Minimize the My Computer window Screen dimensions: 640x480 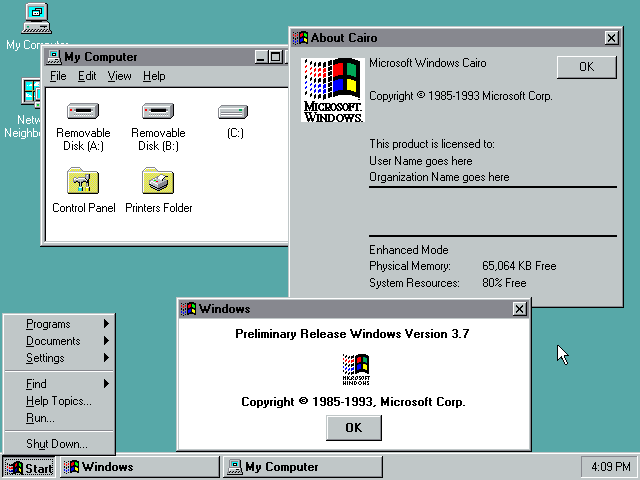262,57
